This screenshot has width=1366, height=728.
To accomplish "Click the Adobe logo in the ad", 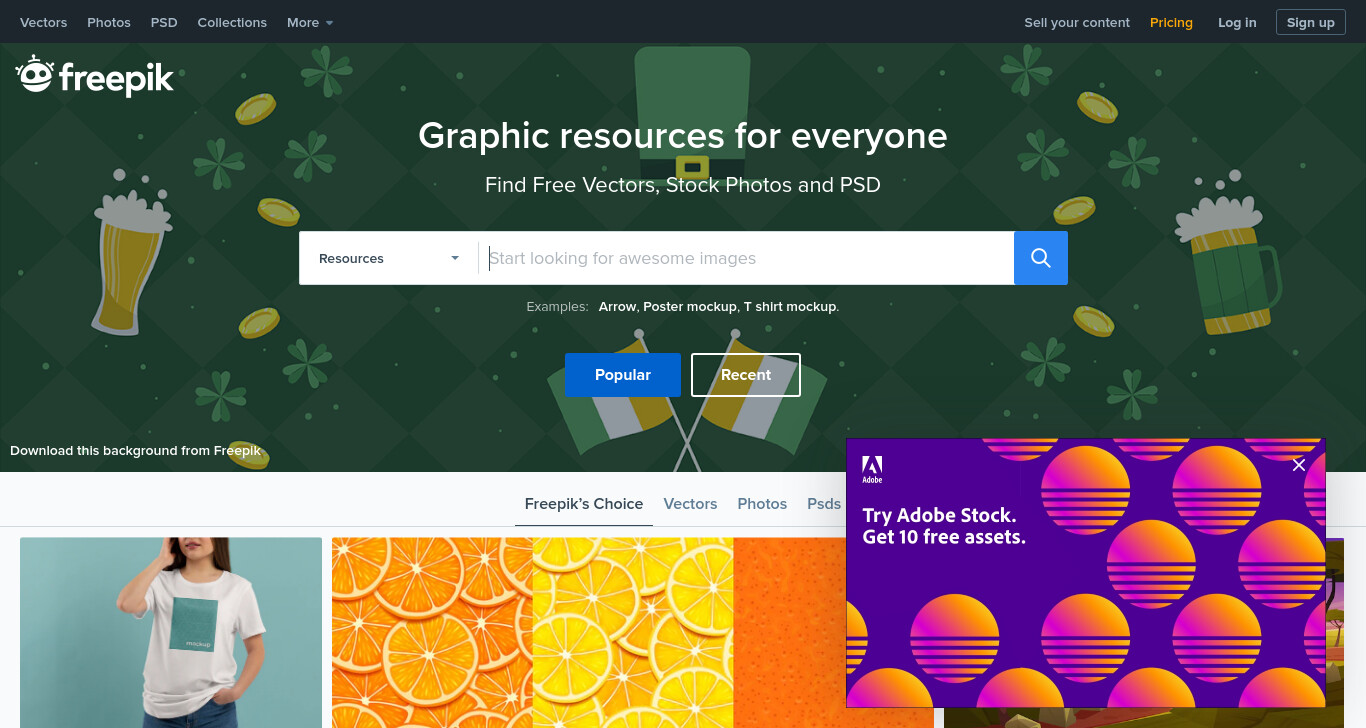I will [872, 469].
